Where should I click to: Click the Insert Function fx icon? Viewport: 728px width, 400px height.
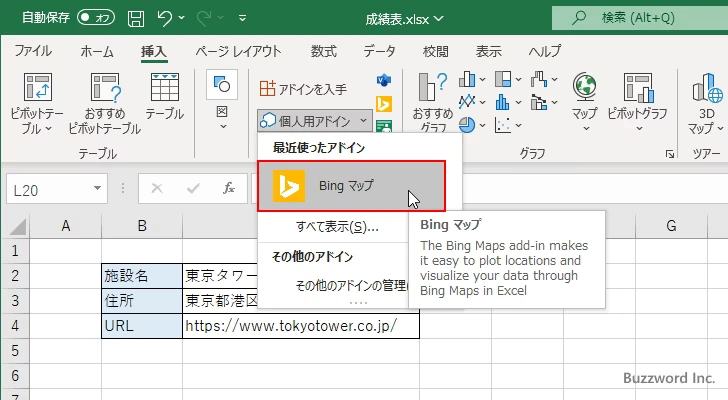pyautogui.click(x=228, y=188)
